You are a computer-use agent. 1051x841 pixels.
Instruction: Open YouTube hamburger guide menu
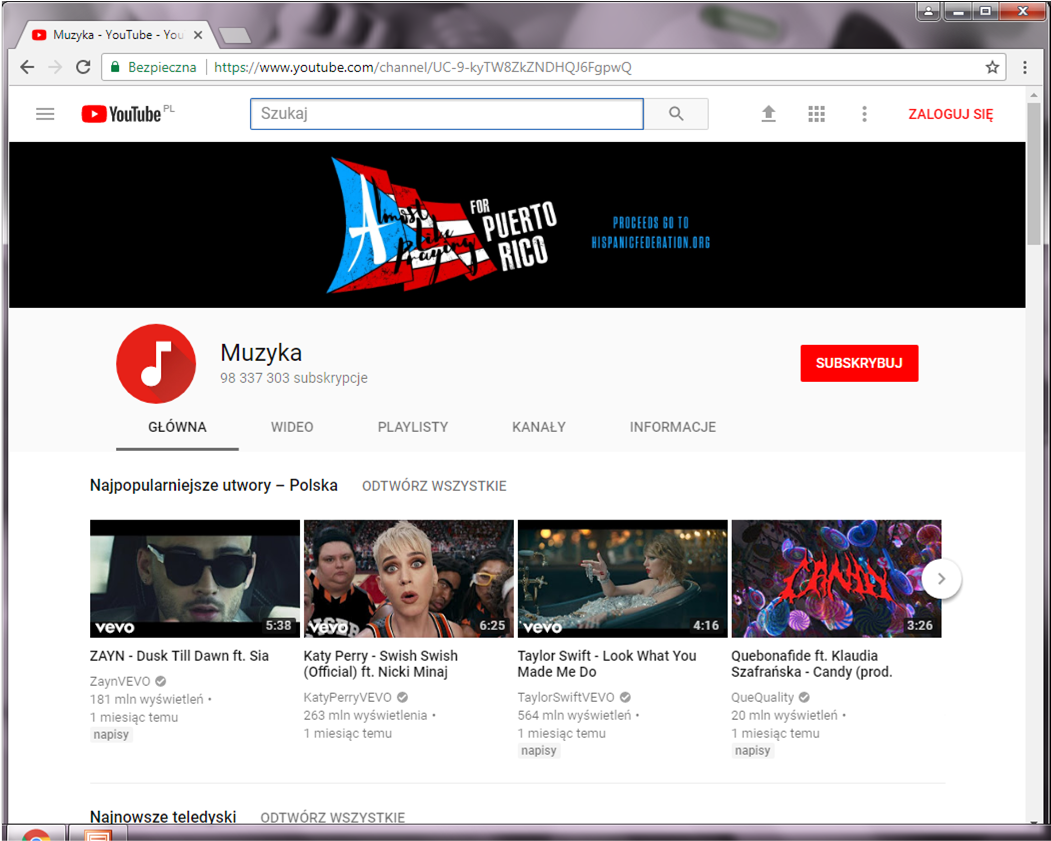(45, 114)
